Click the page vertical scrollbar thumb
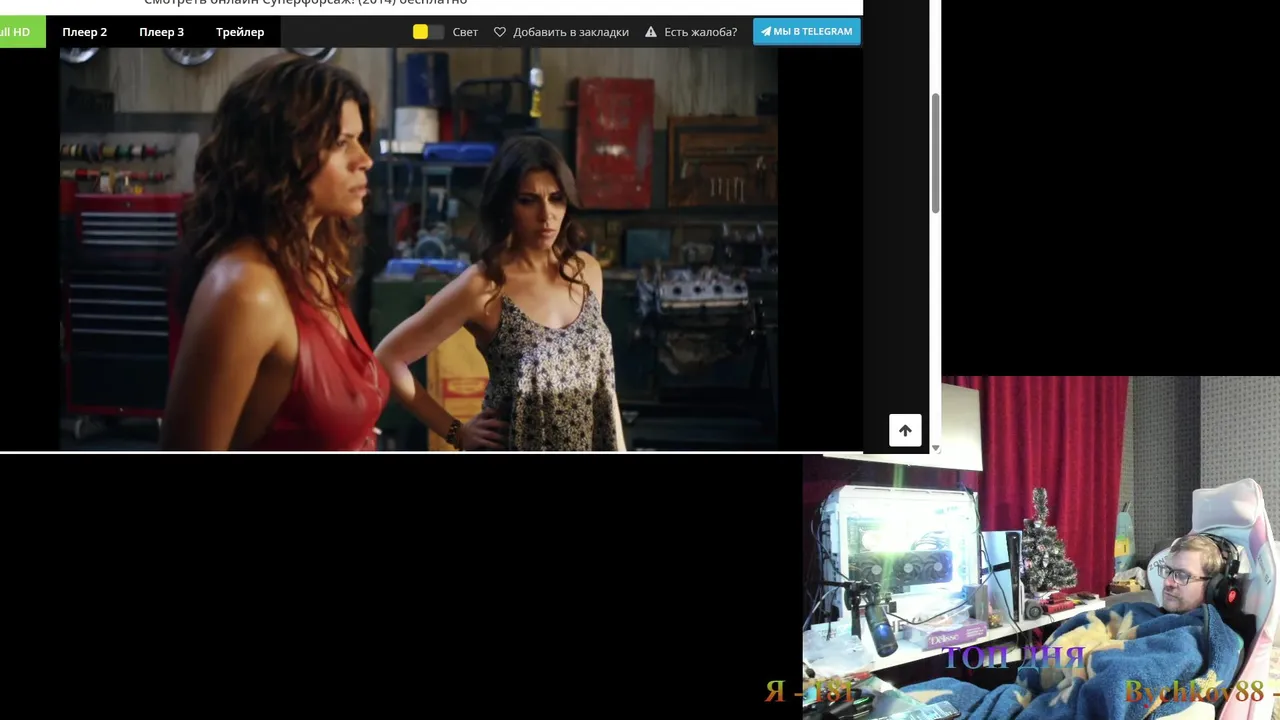 coord(935,152)
